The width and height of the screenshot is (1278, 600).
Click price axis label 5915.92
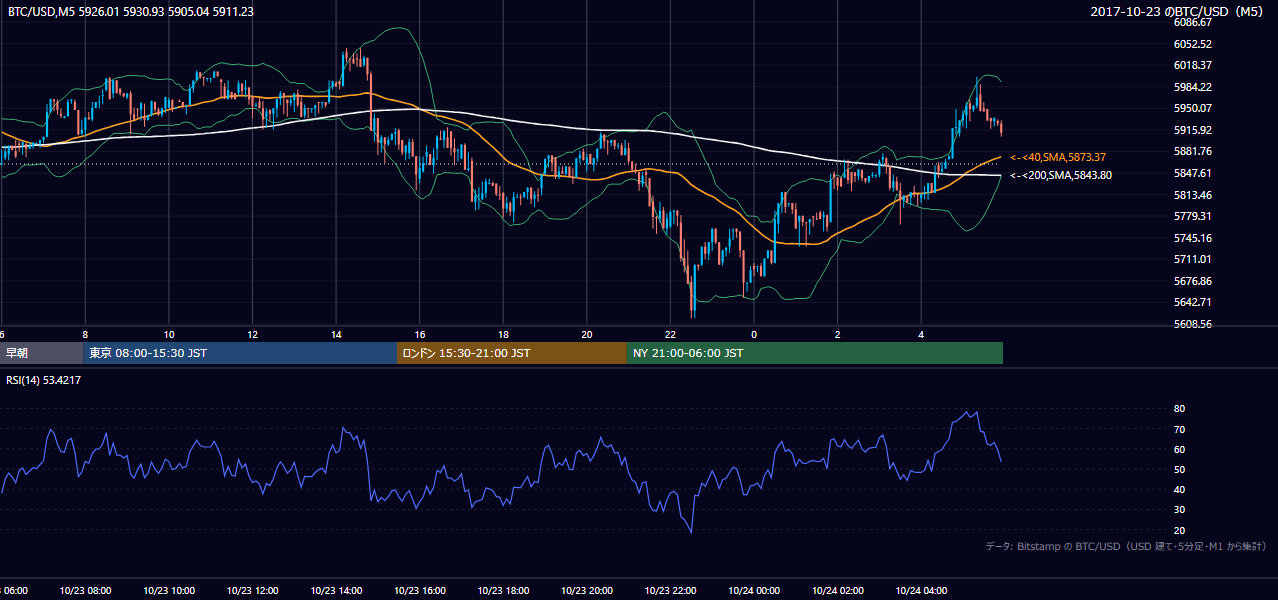point(1193,130)
